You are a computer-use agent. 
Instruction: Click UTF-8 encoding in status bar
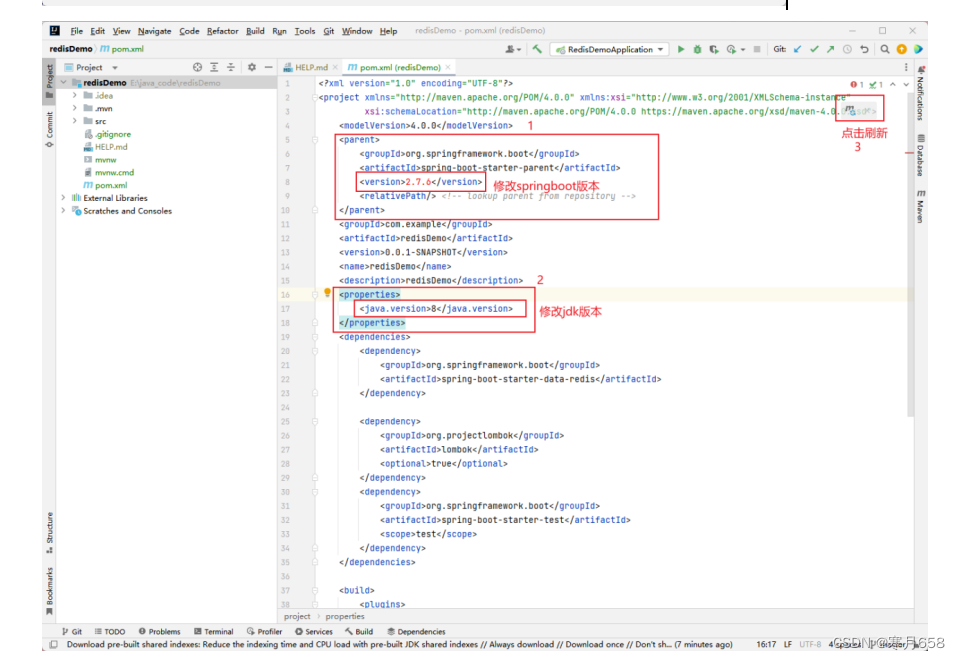pos(810,644)
